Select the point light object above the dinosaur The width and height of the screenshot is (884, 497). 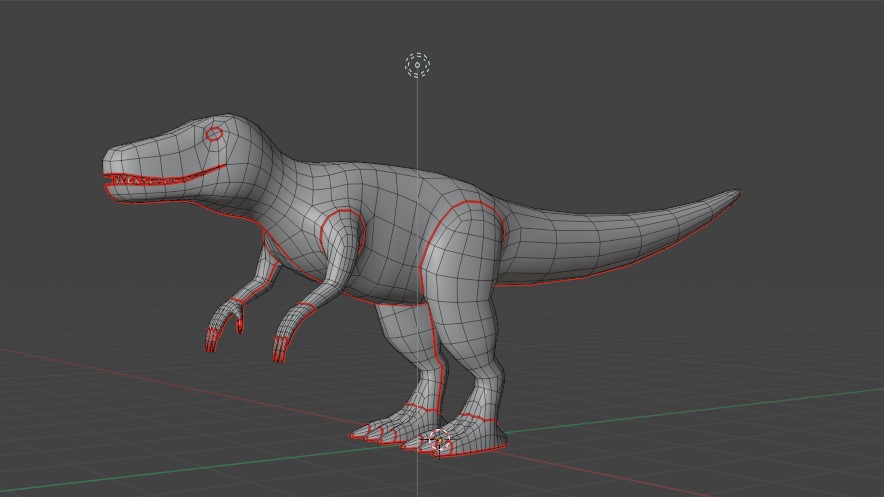click(417, 66)
